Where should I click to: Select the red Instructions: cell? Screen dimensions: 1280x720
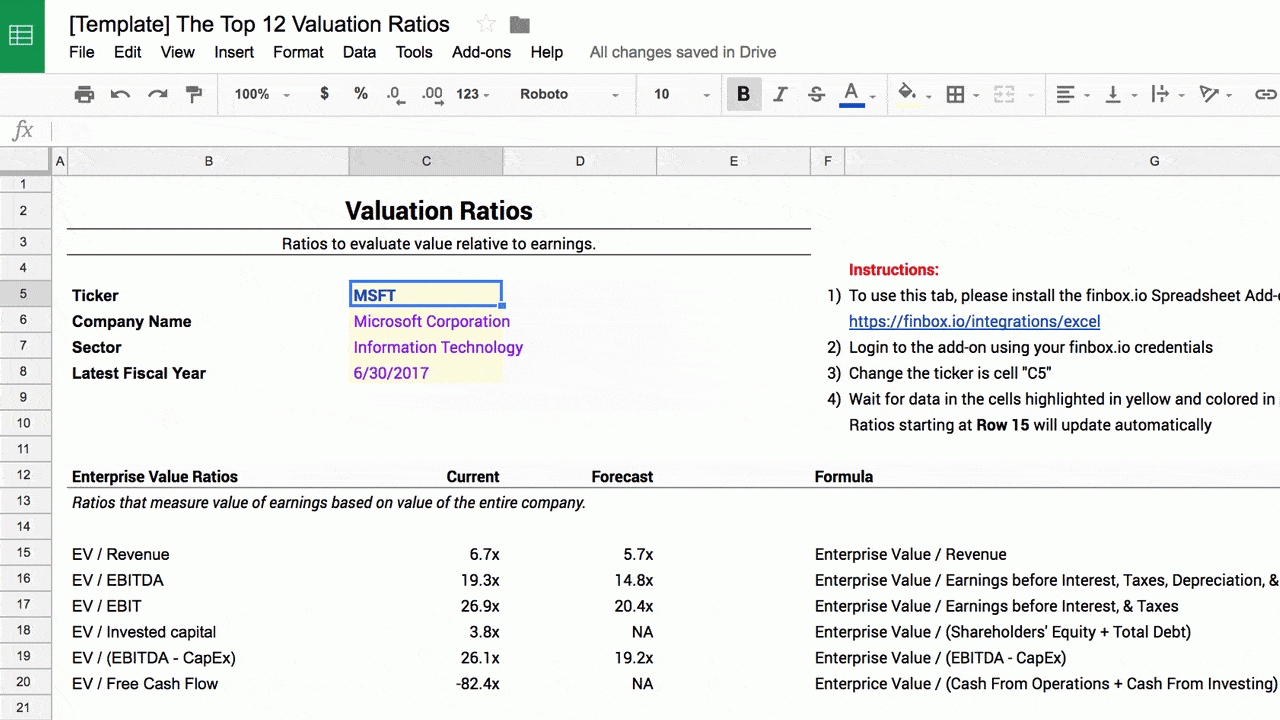tap(894, 269)
